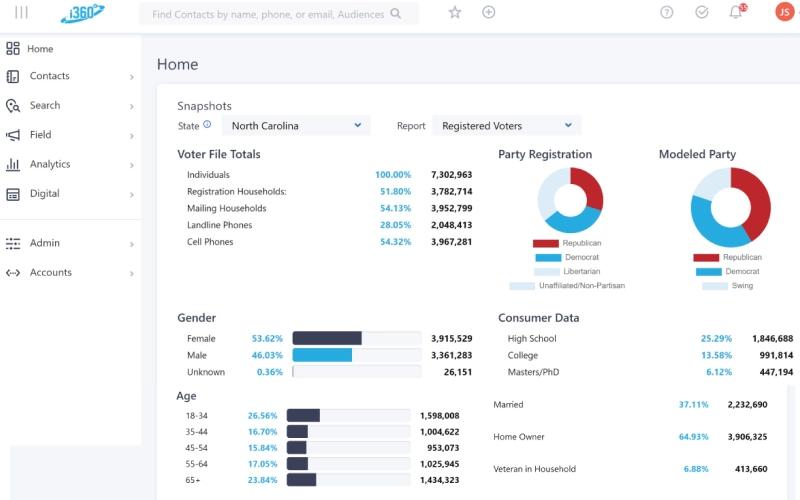Click the Admin sliders icon
This screenshot has width=800, height=500.
pyautogui.click(x=13, y=243)
